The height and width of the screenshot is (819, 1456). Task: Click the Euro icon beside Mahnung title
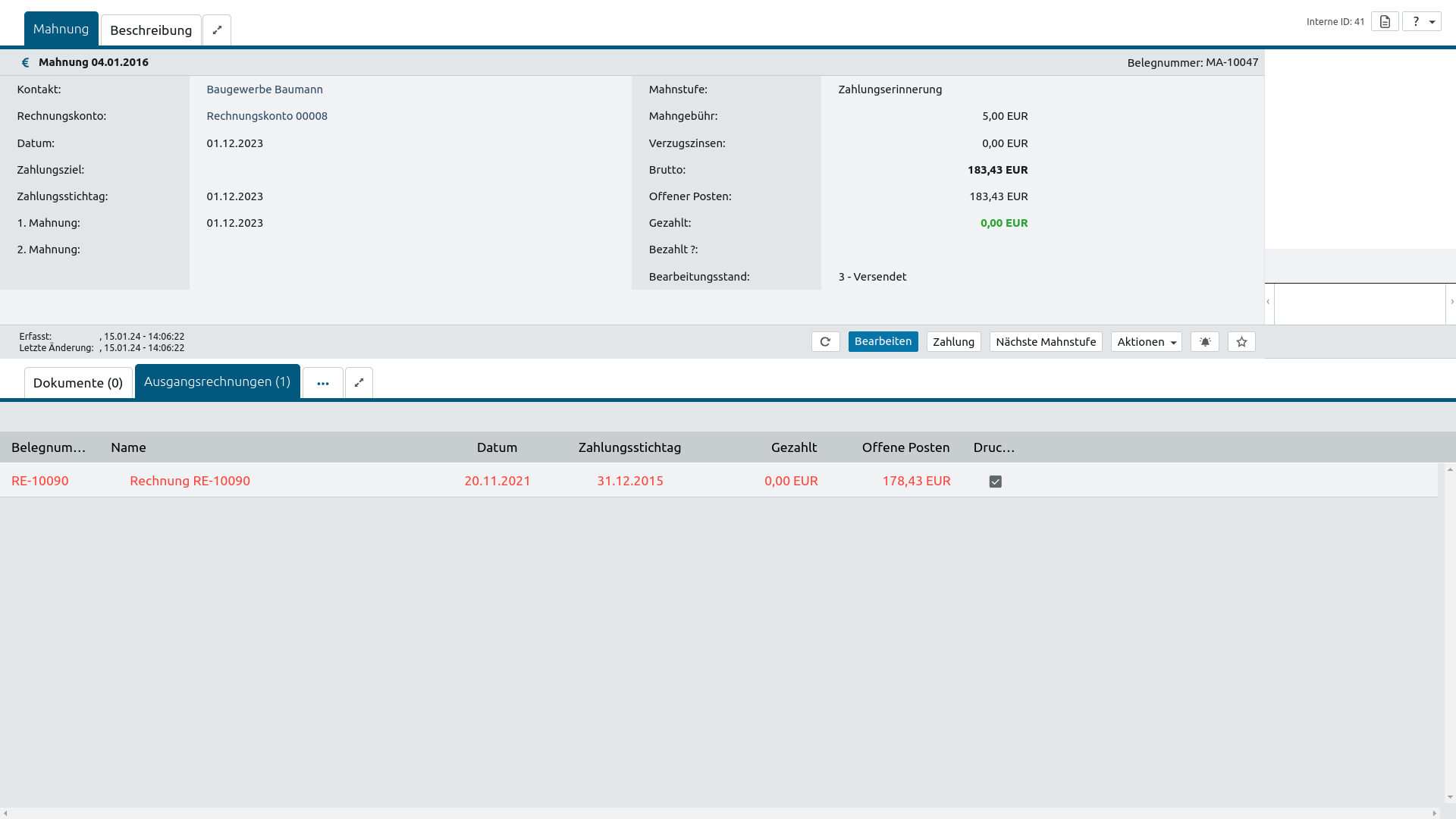click(x=25, y=62)
